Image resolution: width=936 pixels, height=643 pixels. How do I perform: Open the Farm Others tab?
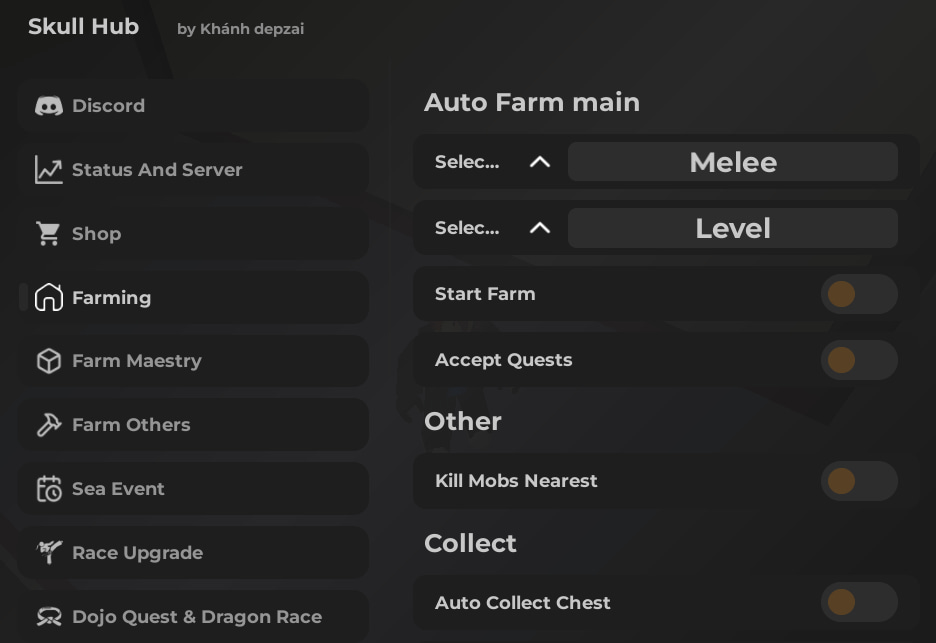tap(193, 424)
